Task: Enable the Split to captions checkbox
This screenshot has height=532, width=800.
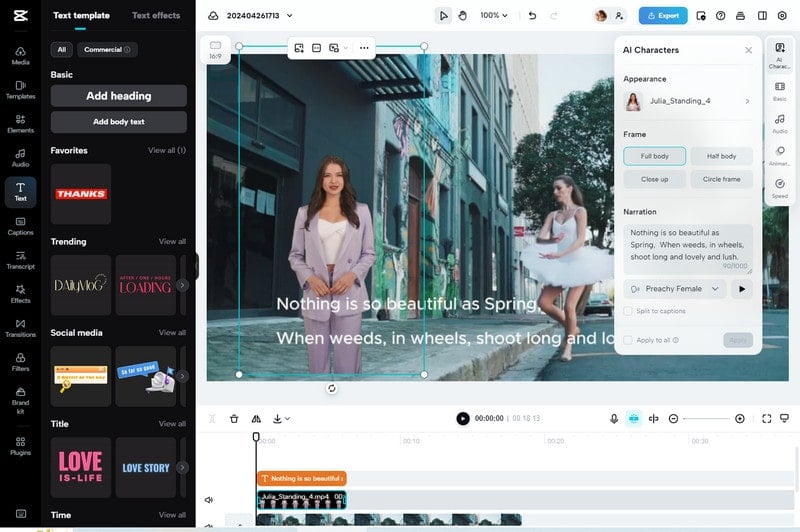Action: point(628,311)
